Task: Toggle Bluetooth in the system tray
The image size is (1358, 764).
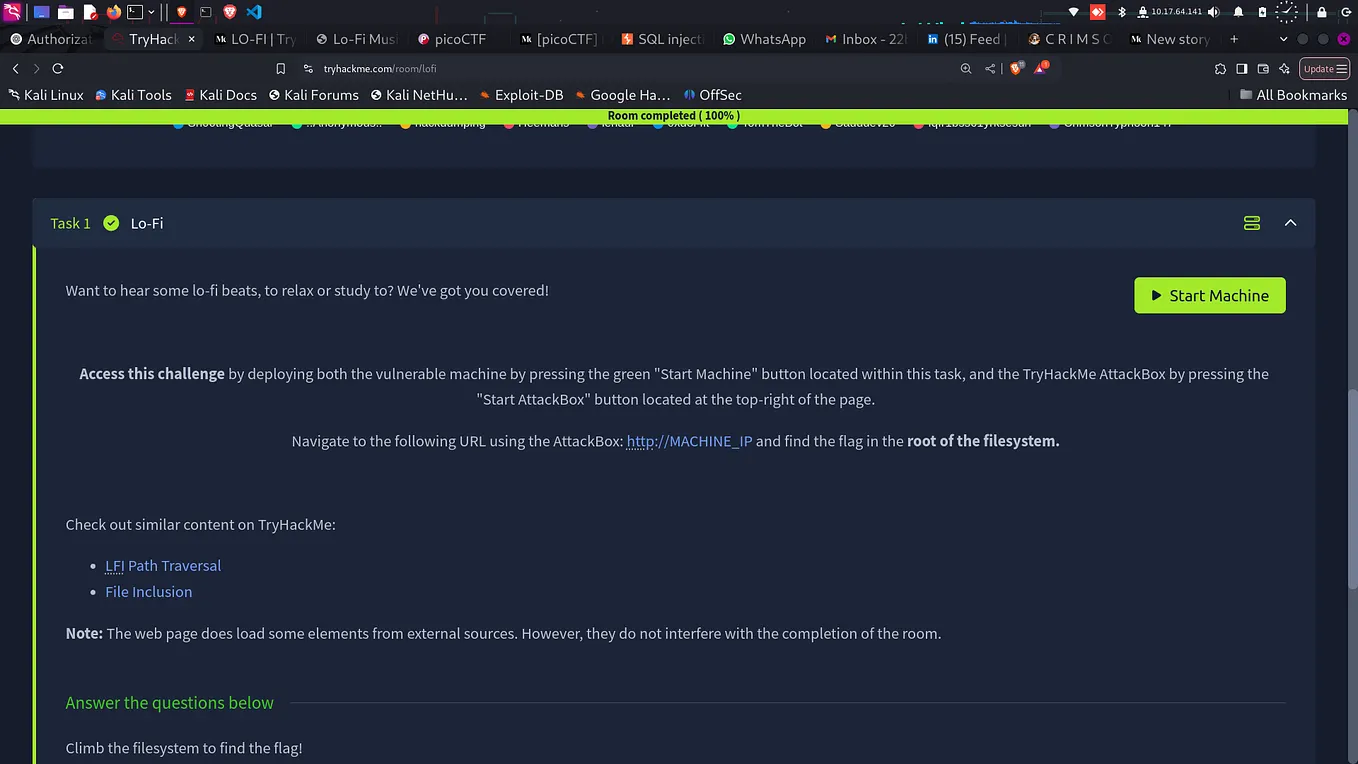Action: coord(1122,12)
